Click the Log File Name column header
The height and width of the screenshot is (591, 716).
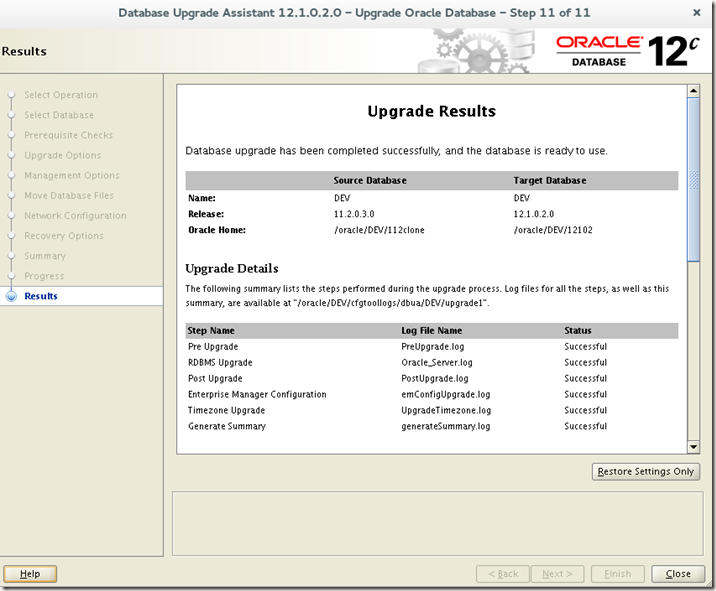coord(432,331)
